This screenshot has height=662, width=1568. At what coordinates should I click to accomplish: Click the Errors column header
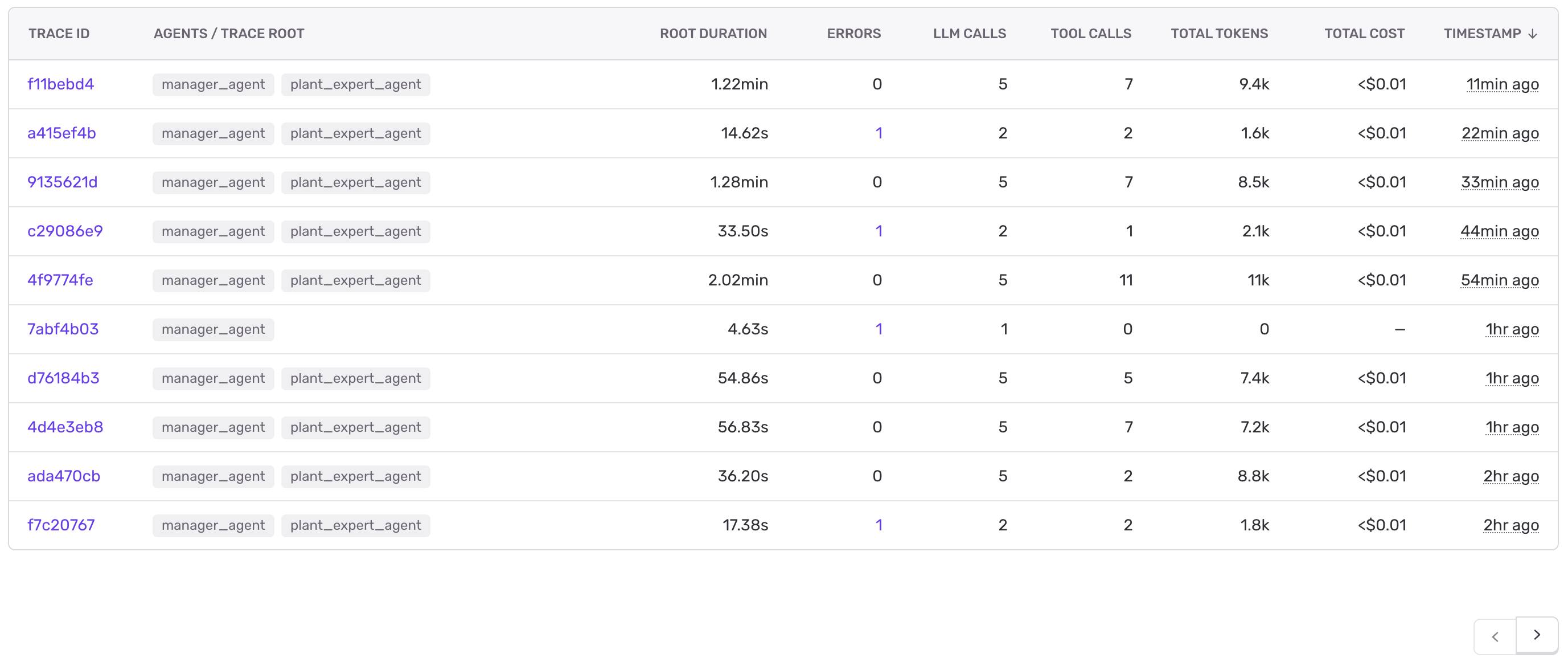pyautogui.click(x=853, y=34)
